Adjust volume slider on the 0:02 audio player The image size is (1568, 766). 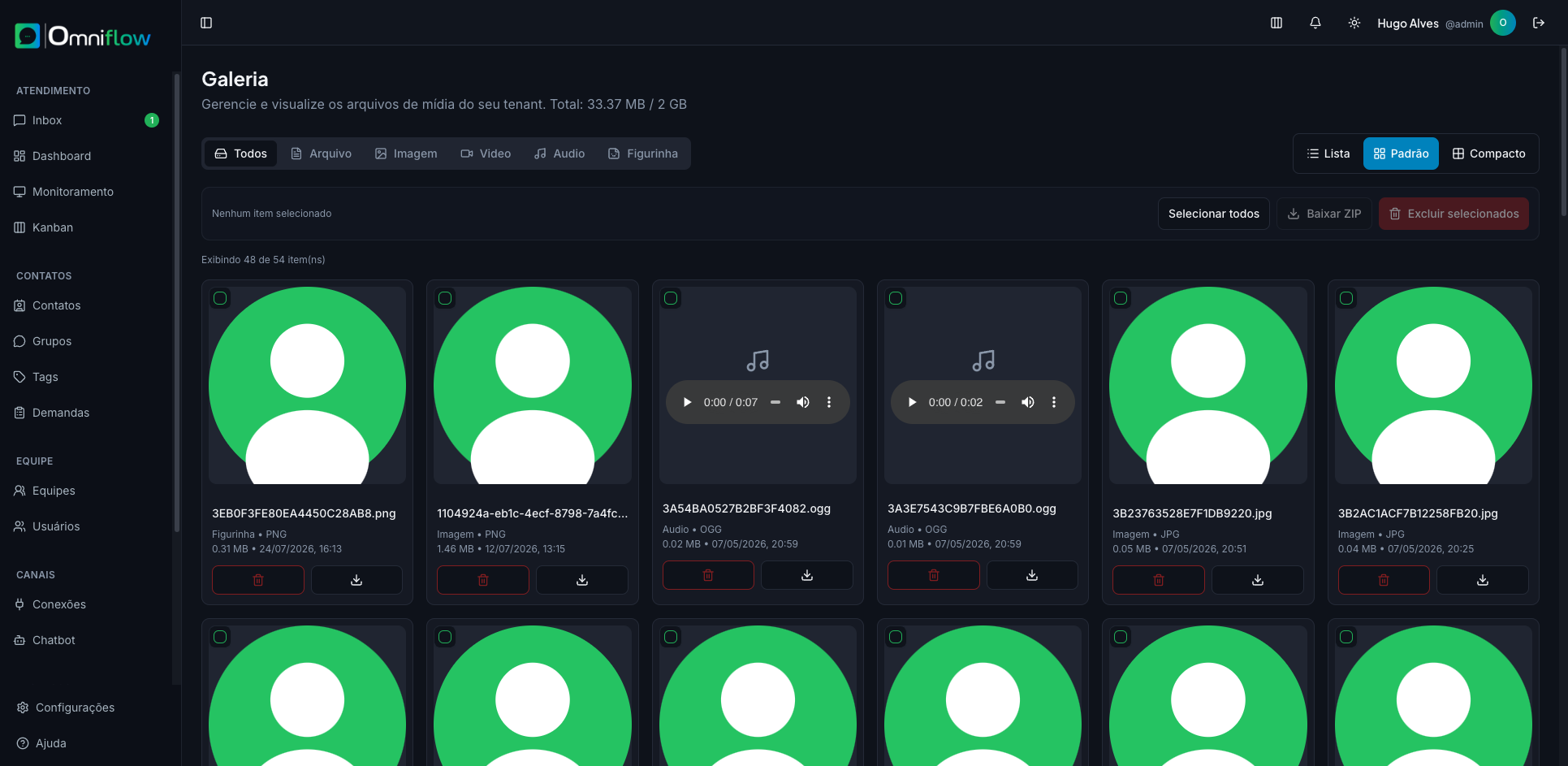pos(1000,402)
